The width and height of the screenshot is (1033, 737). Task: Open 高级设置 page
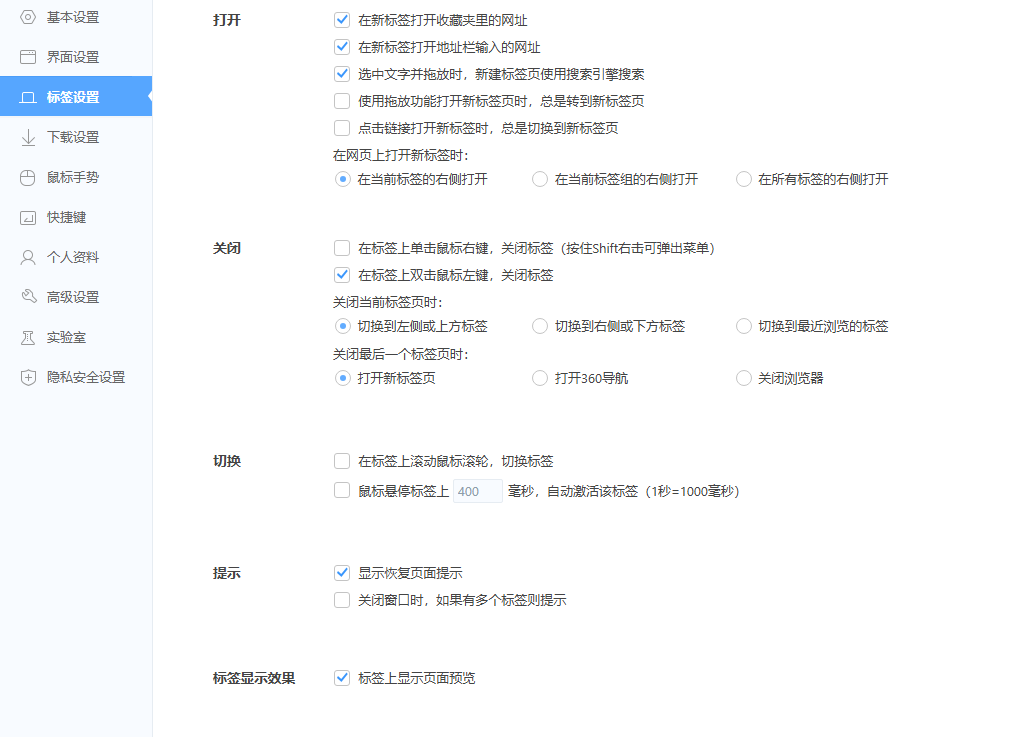[x=76, y=298]
